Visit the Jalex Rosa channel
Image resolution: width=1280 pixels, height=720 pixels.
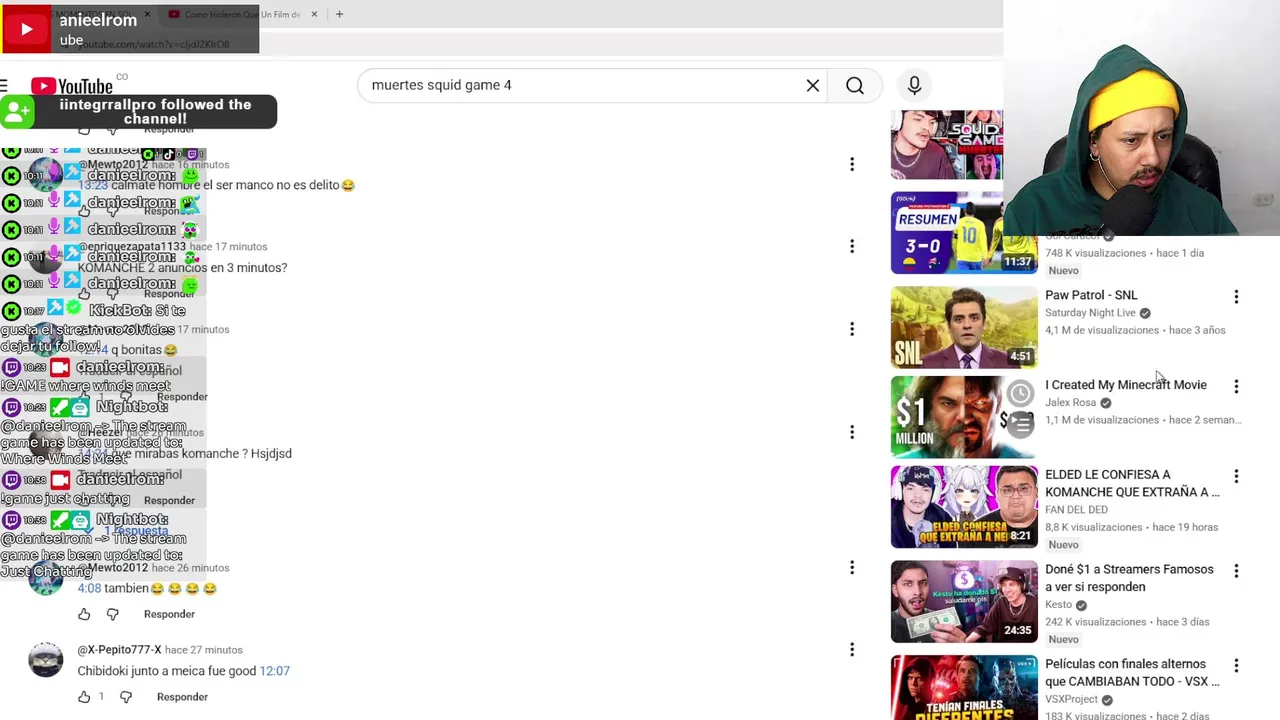[x=1070, y=403]
